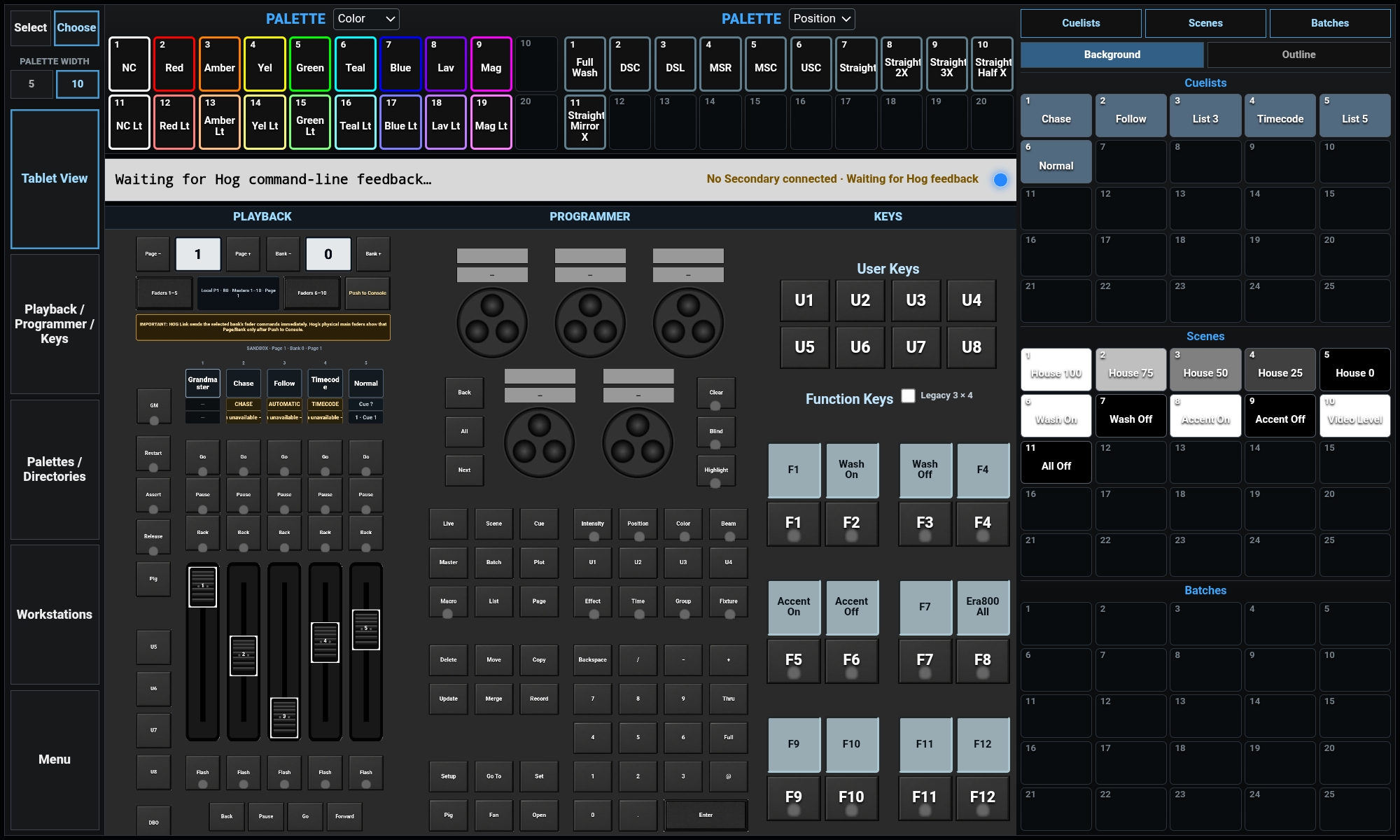Click the Bank − button
1400x840 pixels.
click(283, 254)
